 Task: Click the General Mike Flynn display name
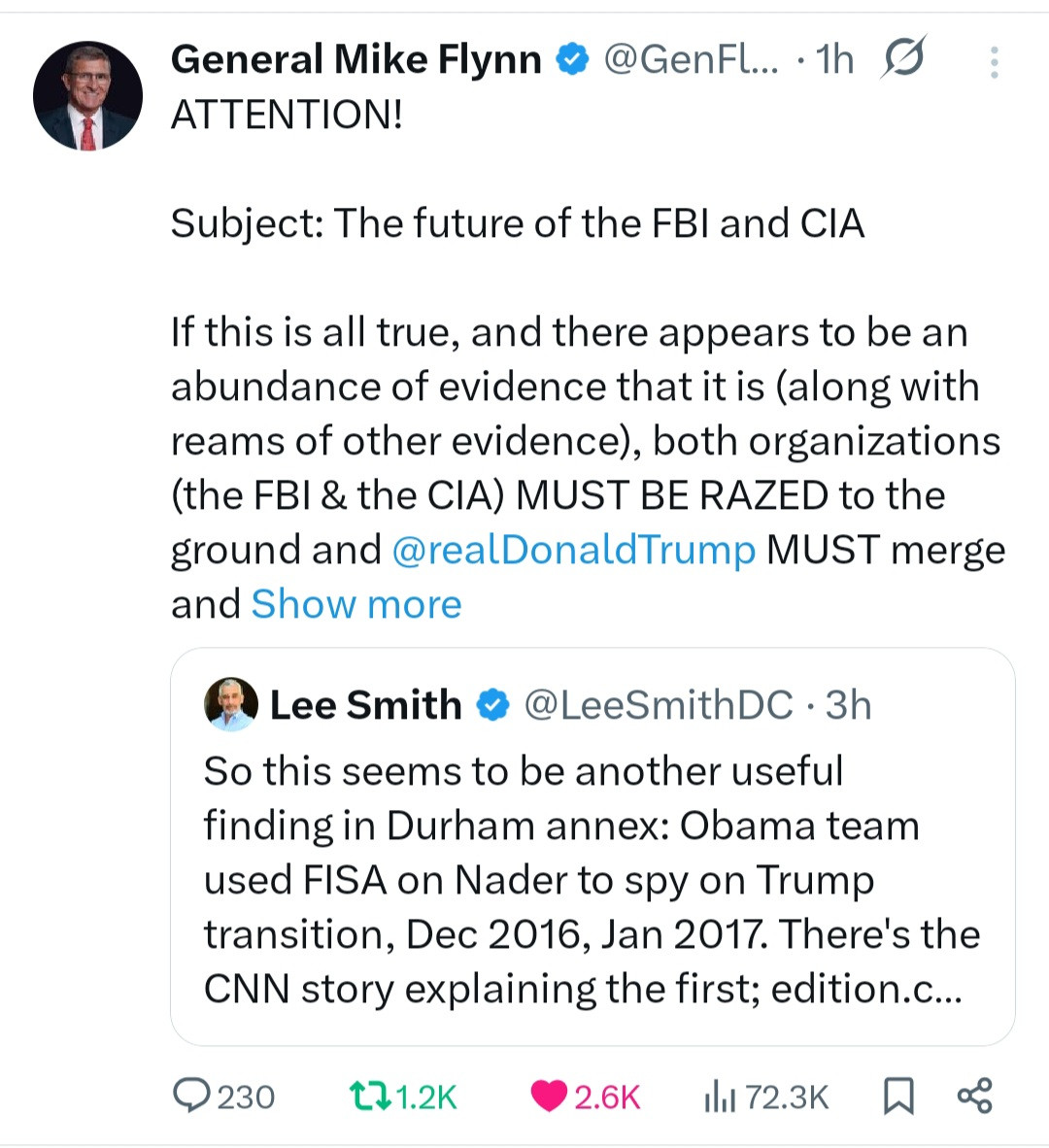tap(355, 60)
